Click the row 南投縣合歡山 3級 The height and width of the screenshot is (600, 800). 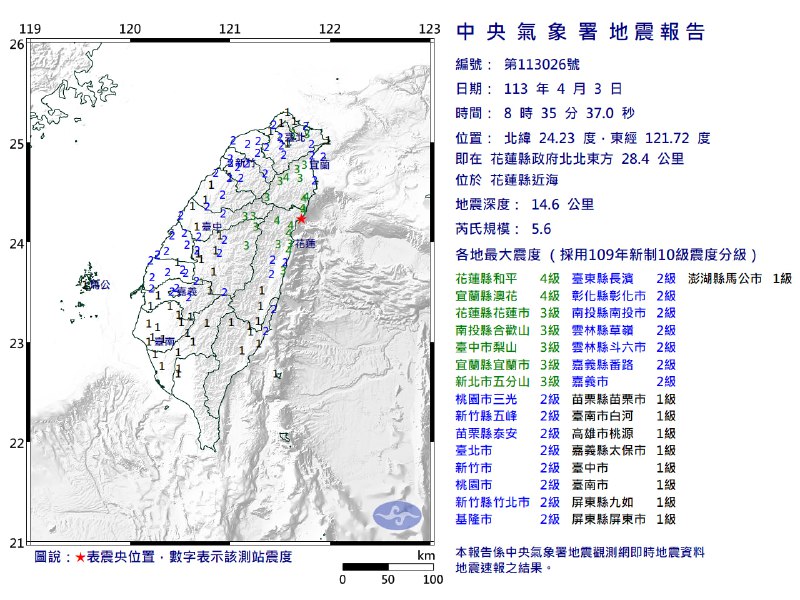pyautogui.click(x=508, y=331)
